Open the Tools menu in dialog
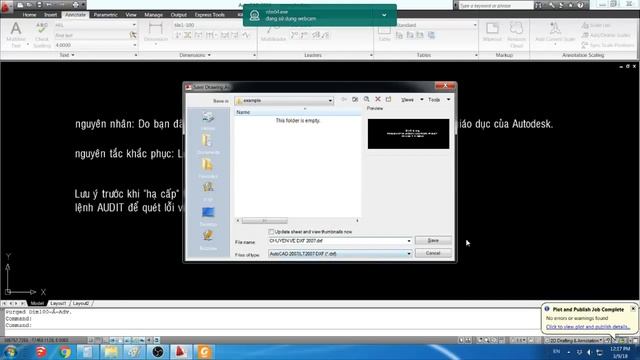The height and width of the screenshot is (360, 640). click(x=439, y=100)
